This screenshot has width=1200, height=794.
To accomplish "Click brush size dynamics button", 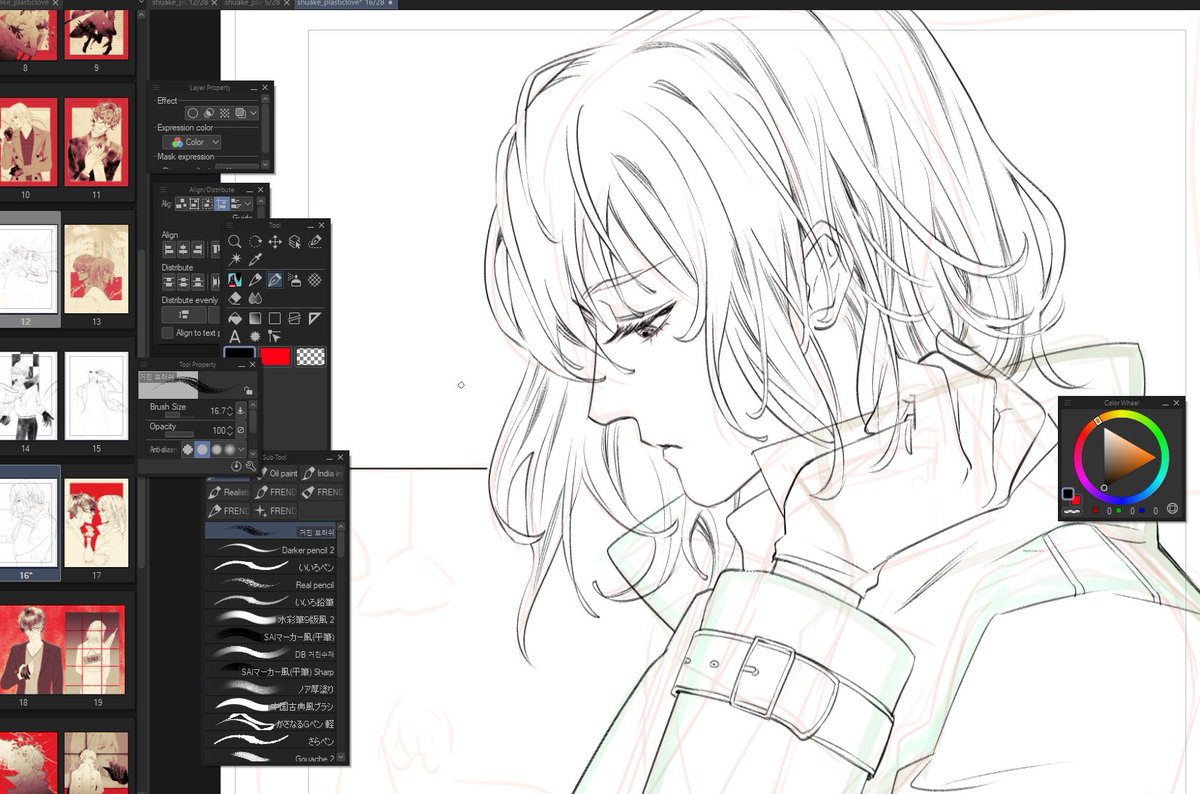I will [x=241, y=411].
